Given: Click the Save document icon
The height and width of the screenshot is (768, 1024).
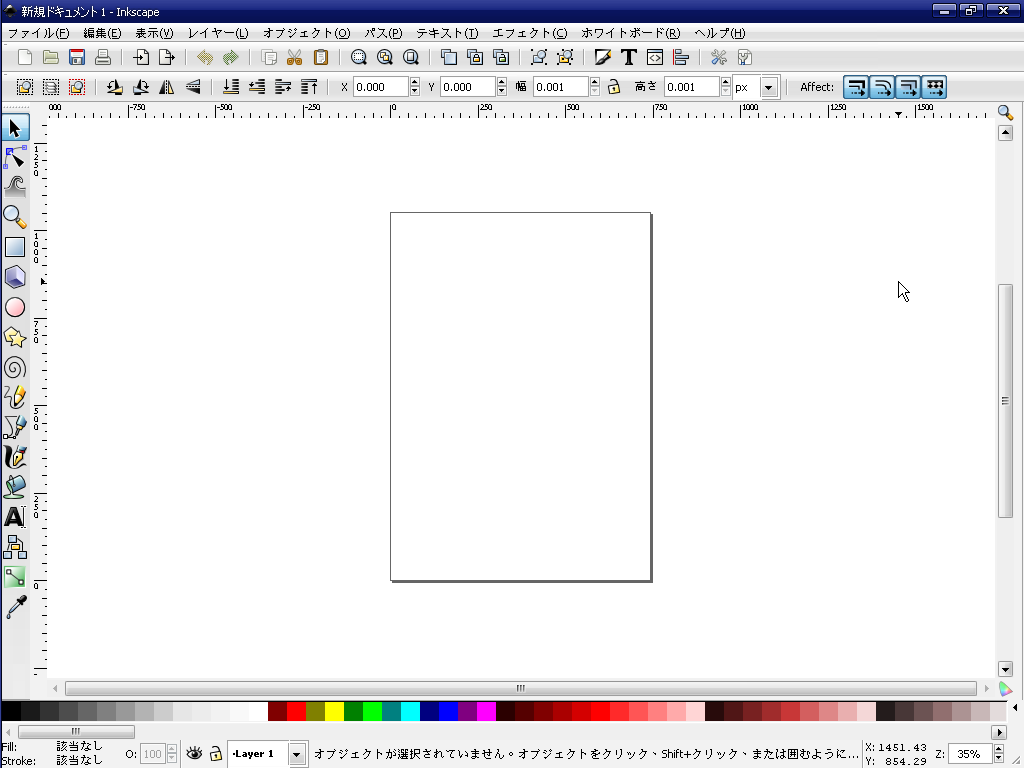Looking at the screenshot, I should point(77,57).
